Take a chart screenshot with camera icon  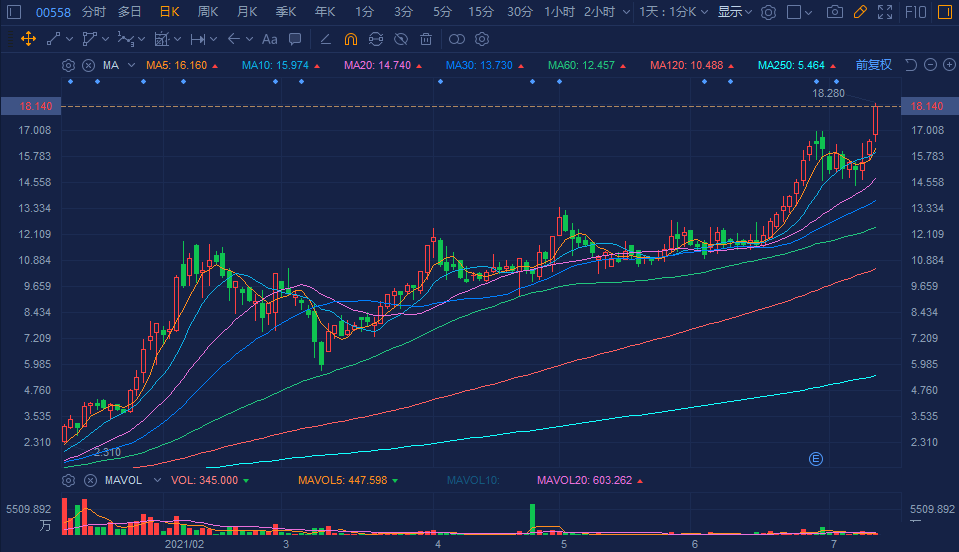835,12
